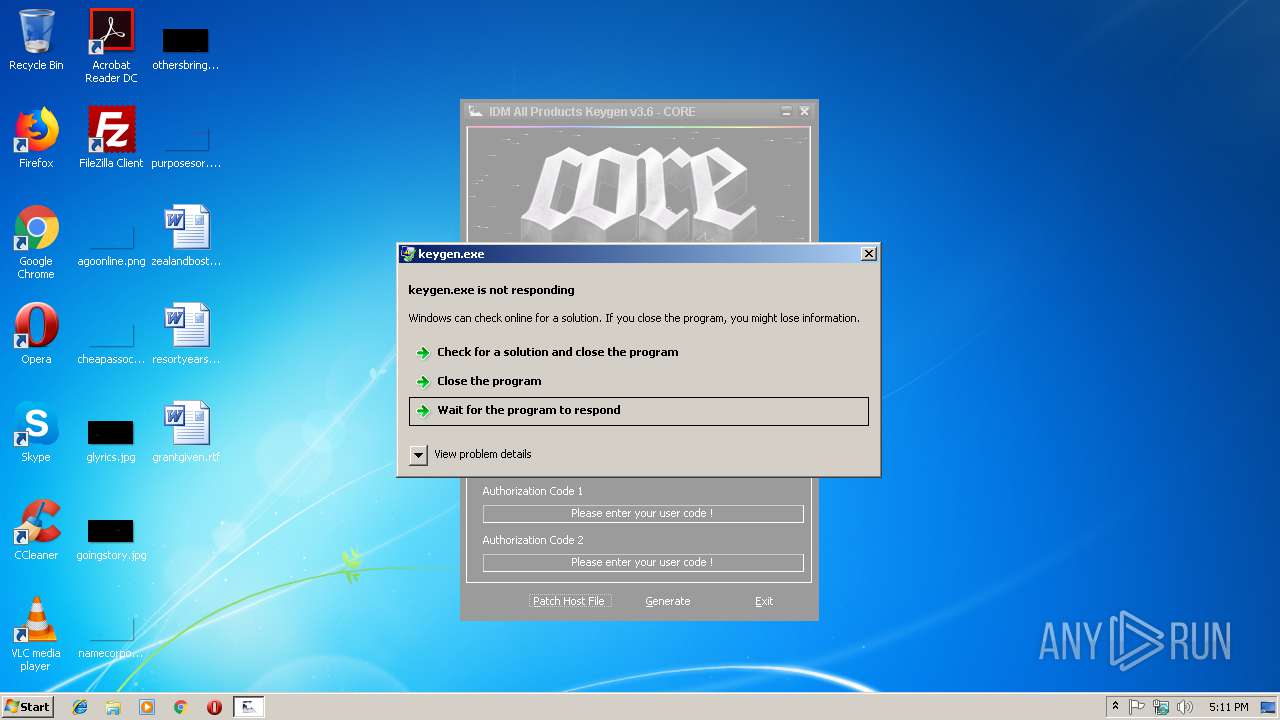Screen dimensions: 1280x720
Task: Open Opera from the taskbar
Action: coord(214,707)
